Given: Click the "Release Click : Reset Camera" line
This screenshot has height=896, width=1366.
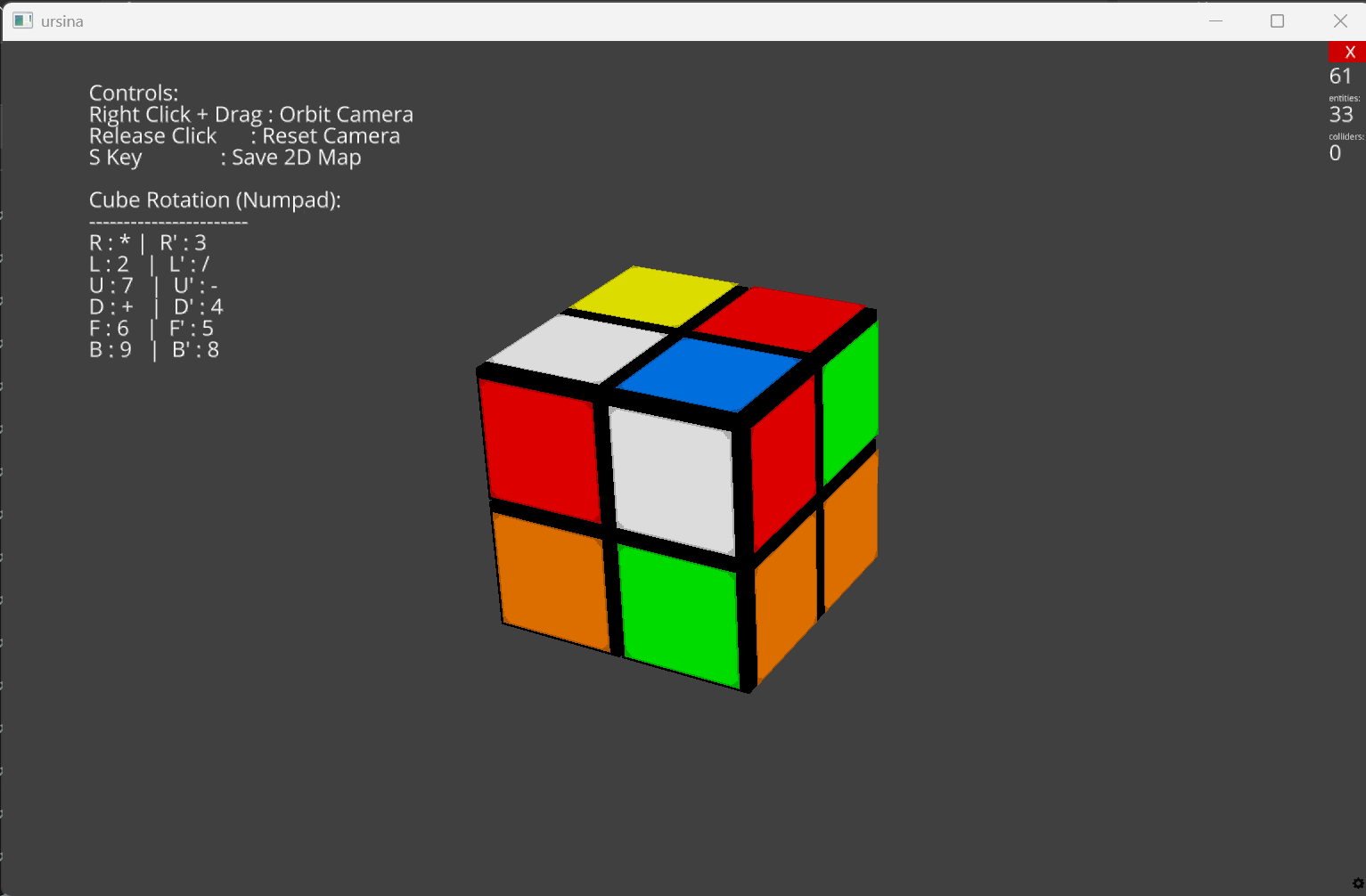Looking at the screenshot, I should click(244, 136).
